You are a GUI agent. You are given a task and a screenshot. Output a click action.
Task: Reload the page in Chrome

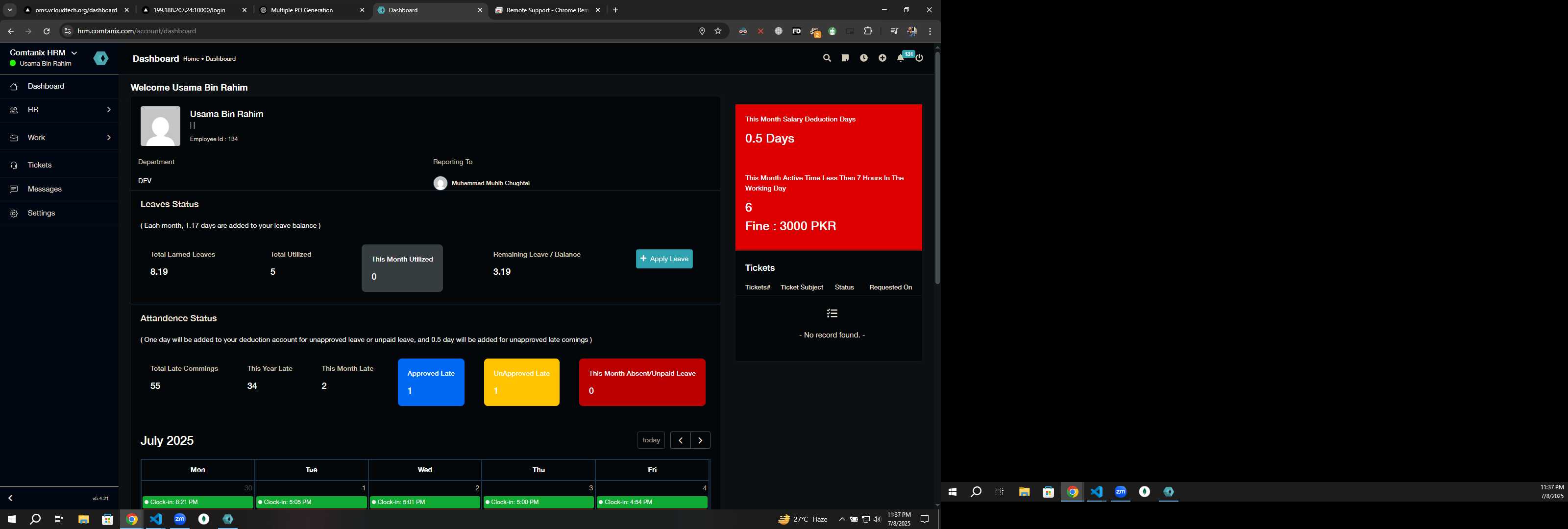(x=46, y=31)
